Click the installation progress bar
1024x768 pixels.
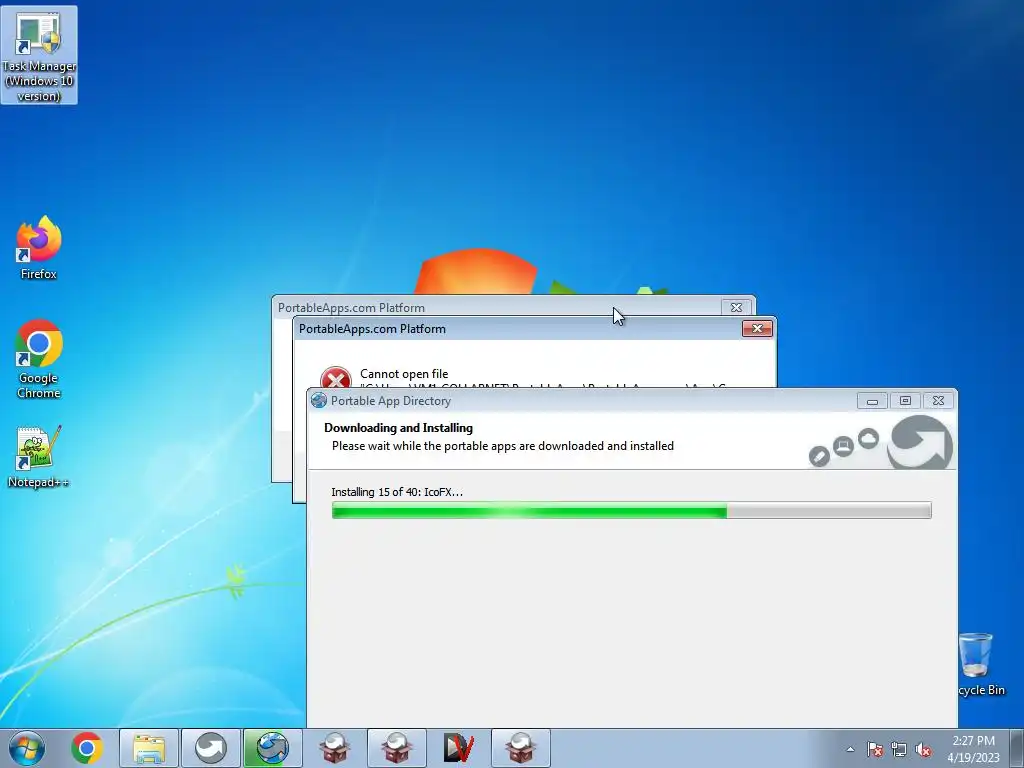point(632,510)
